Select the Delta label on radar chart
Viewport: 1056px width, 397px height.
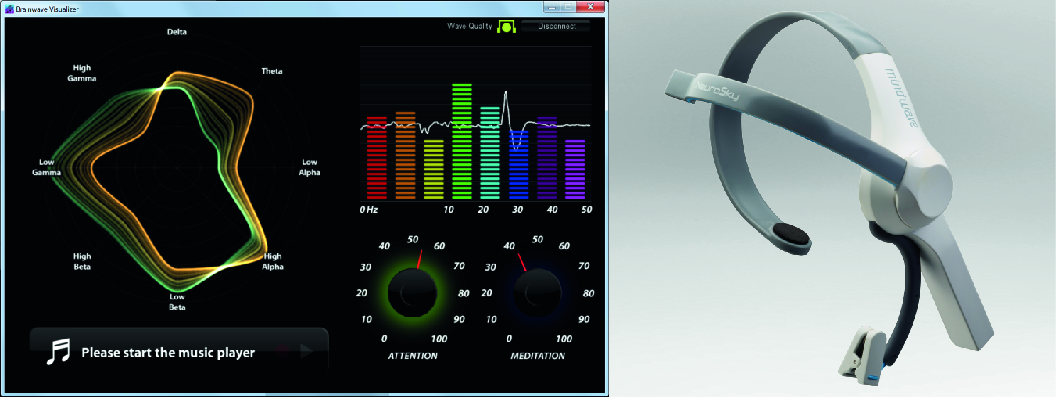click(177, 32)
